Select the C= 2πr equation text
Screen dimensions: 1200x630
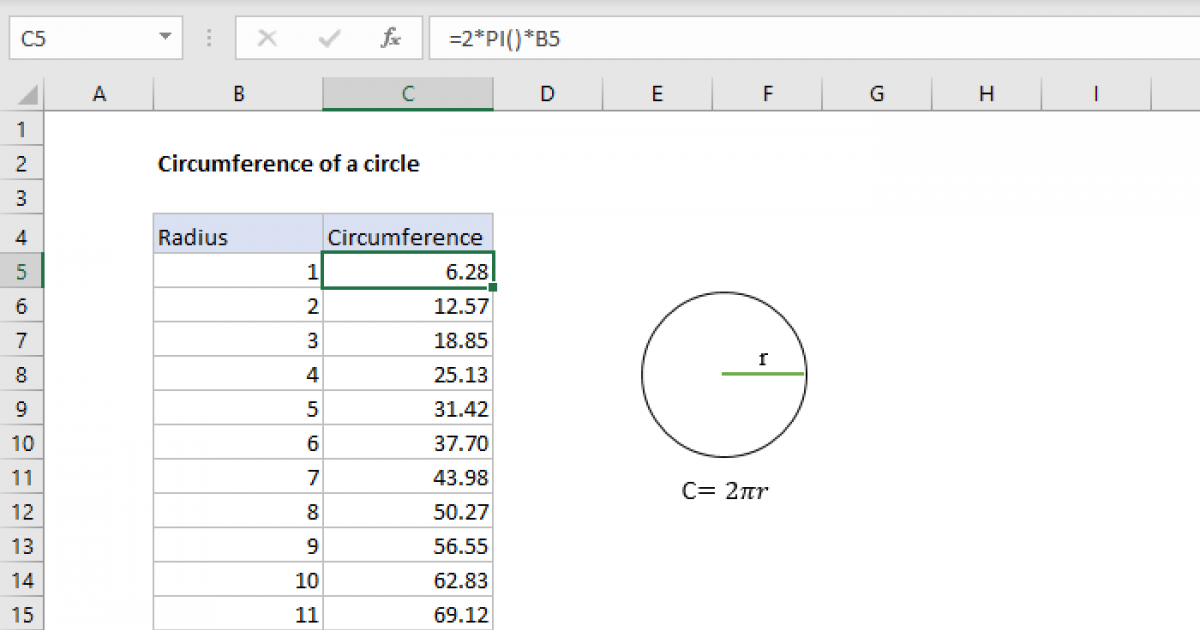723,491
